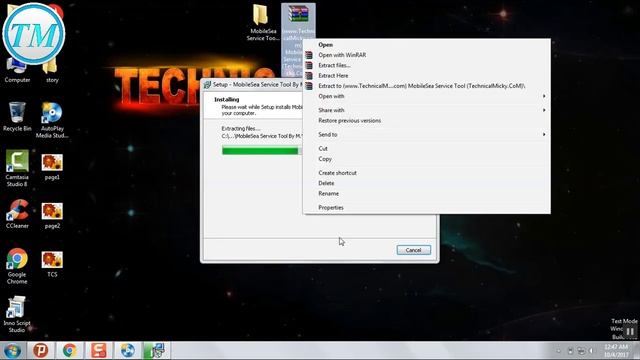Open the page2 image file

(x=52, y=216)
